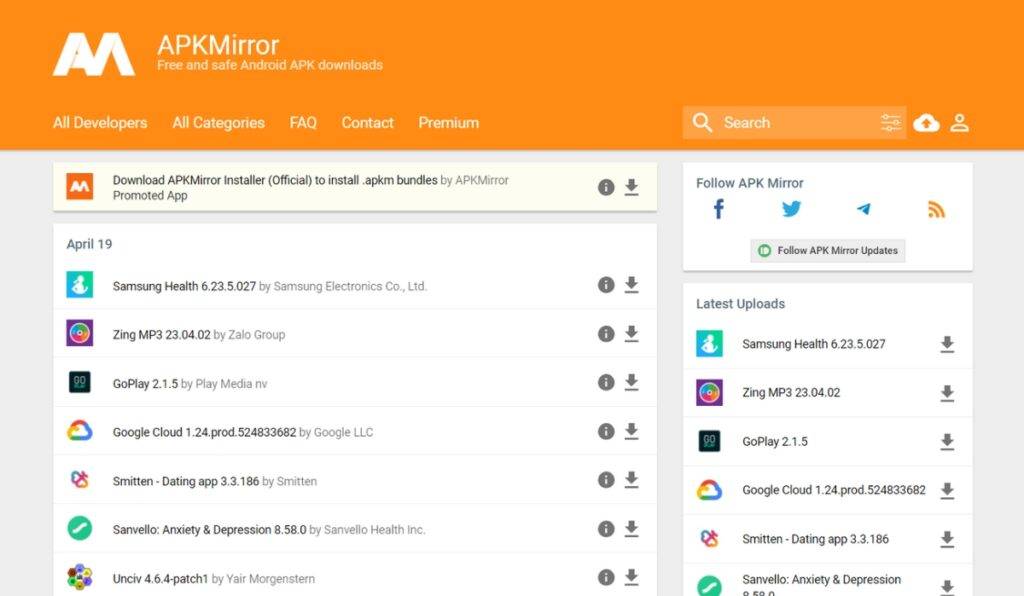Screen dimensions: 1024x596
Task: Click the APKMirror logo in the header
Action: tap(94, 54)
